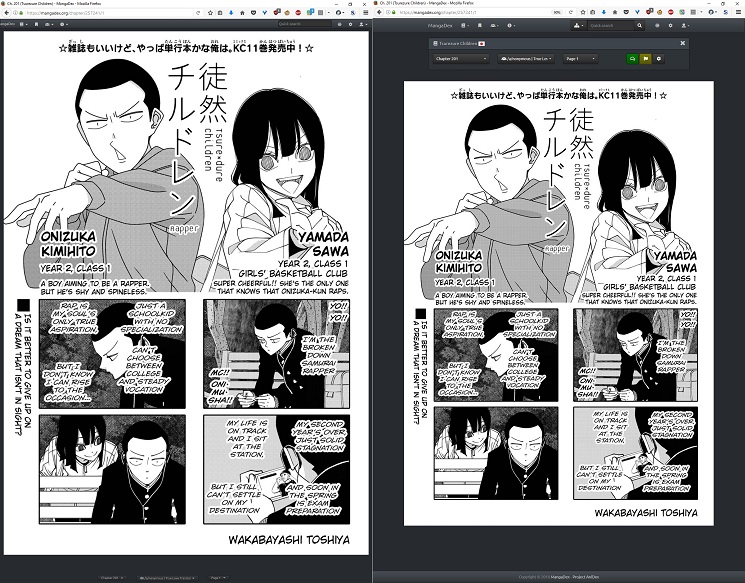Open the green comments button in the reader
745x583 pixels.
tap(632, 59)
